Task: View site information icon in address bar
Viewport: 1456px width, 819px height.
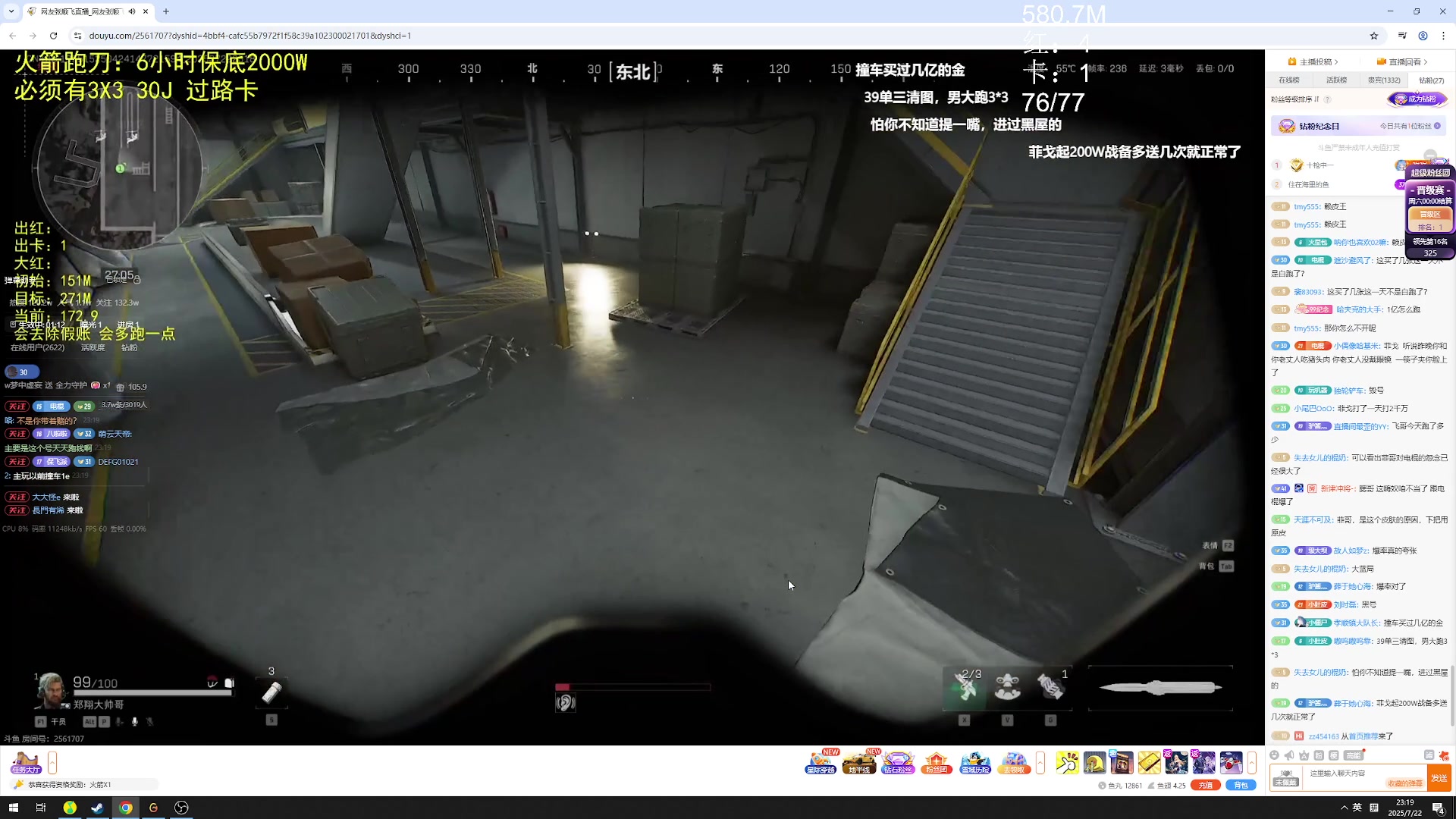Action: point(77,36)
